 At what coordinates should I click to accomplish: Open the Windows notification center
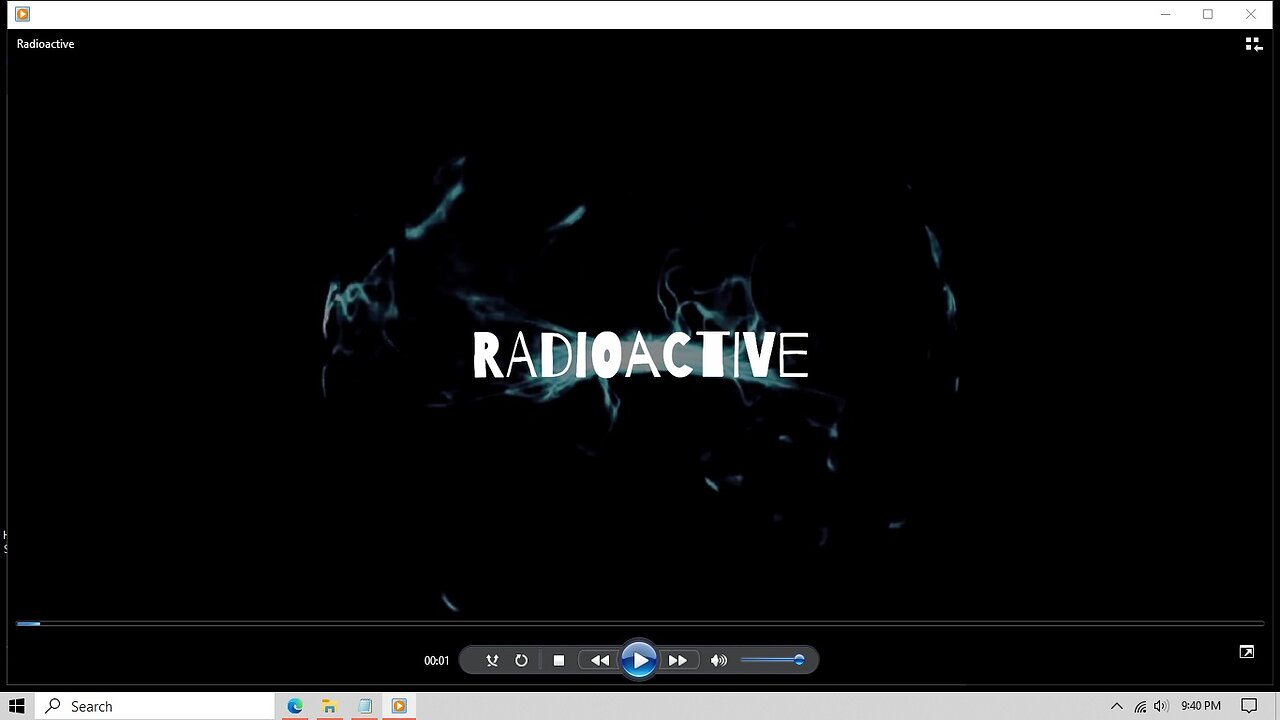point(1250,706)
